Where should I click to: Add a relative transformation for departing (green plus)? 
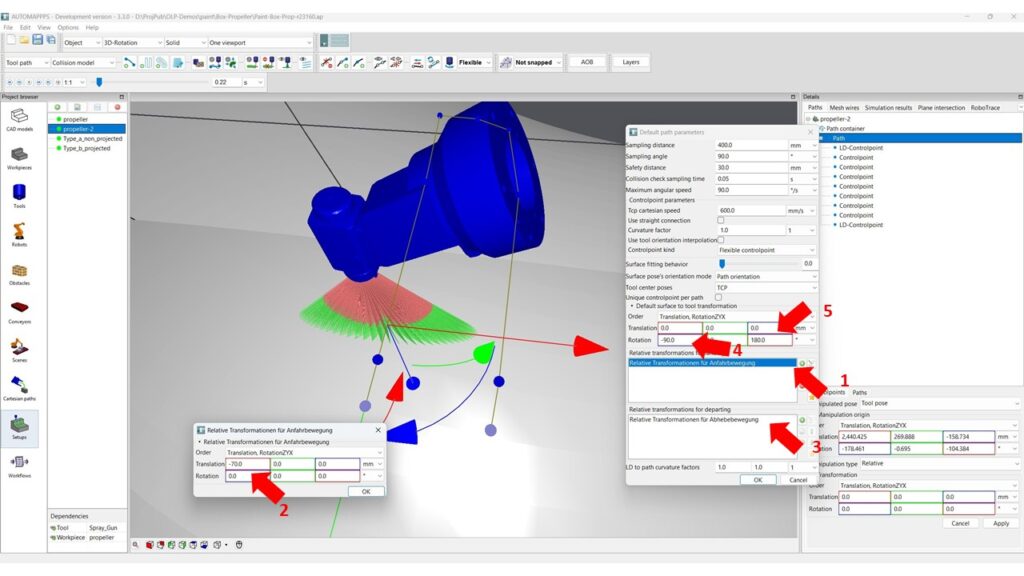pos(802,420)
